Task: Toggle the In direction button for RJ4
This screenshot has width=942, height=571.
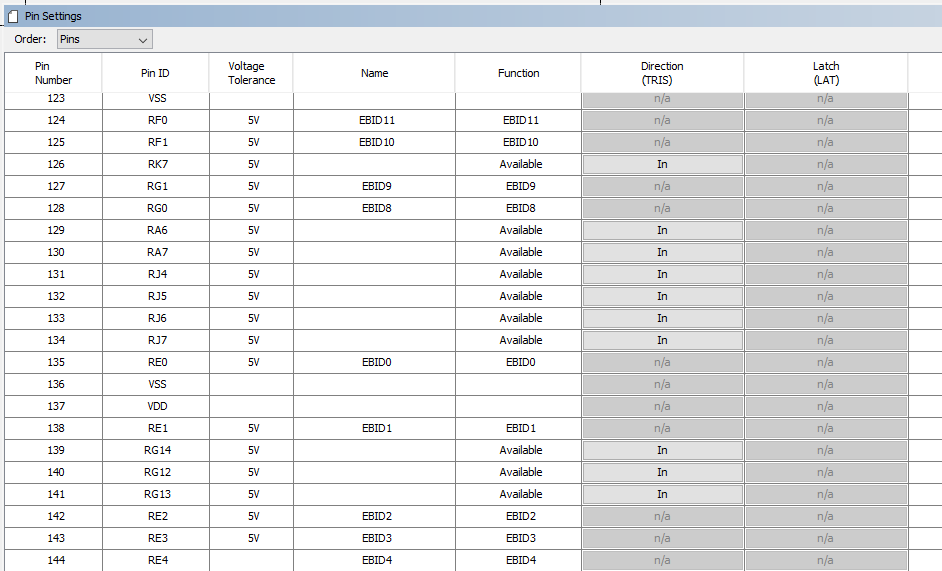Action: click(662, 274)
